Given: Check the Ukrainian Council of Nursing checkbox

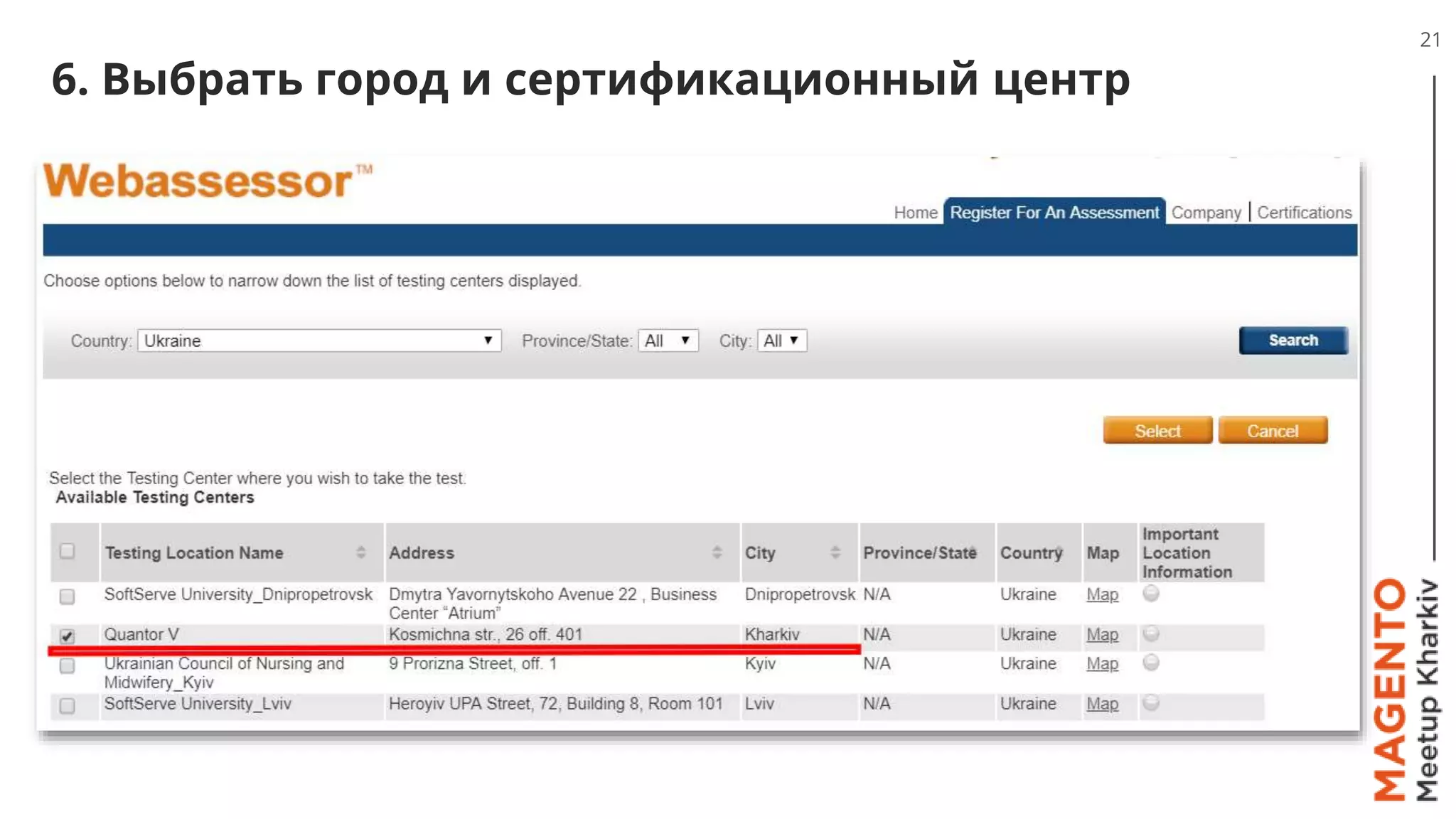Looking at the screenshot, I should point(68,666).
